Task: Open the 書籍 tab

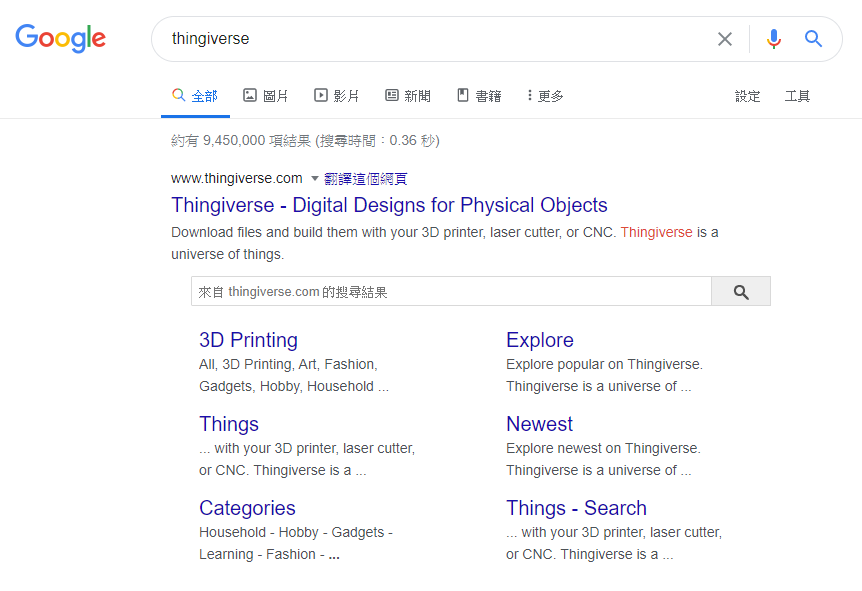Action: 479,96
